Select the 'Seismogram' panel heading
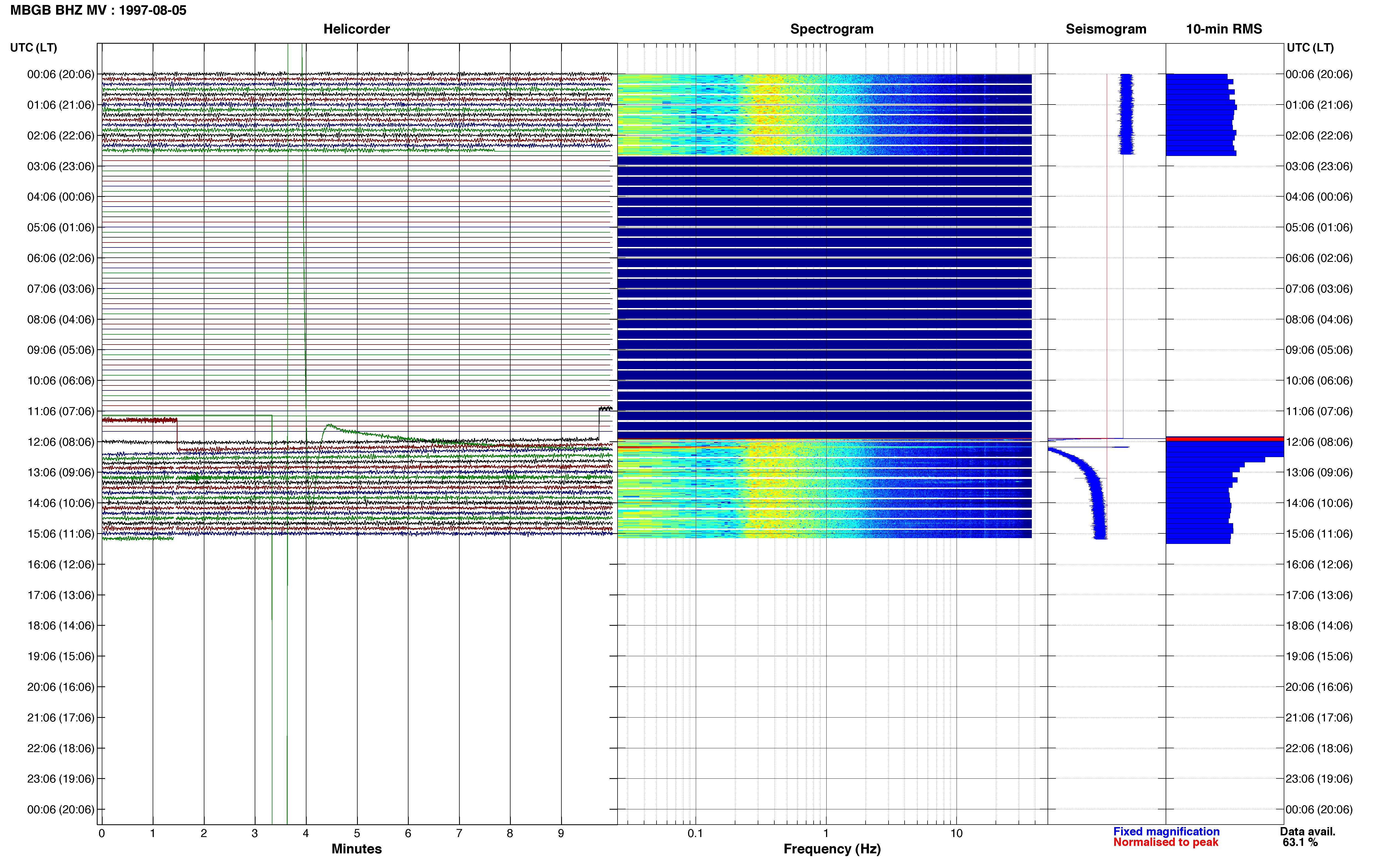 1106,29
